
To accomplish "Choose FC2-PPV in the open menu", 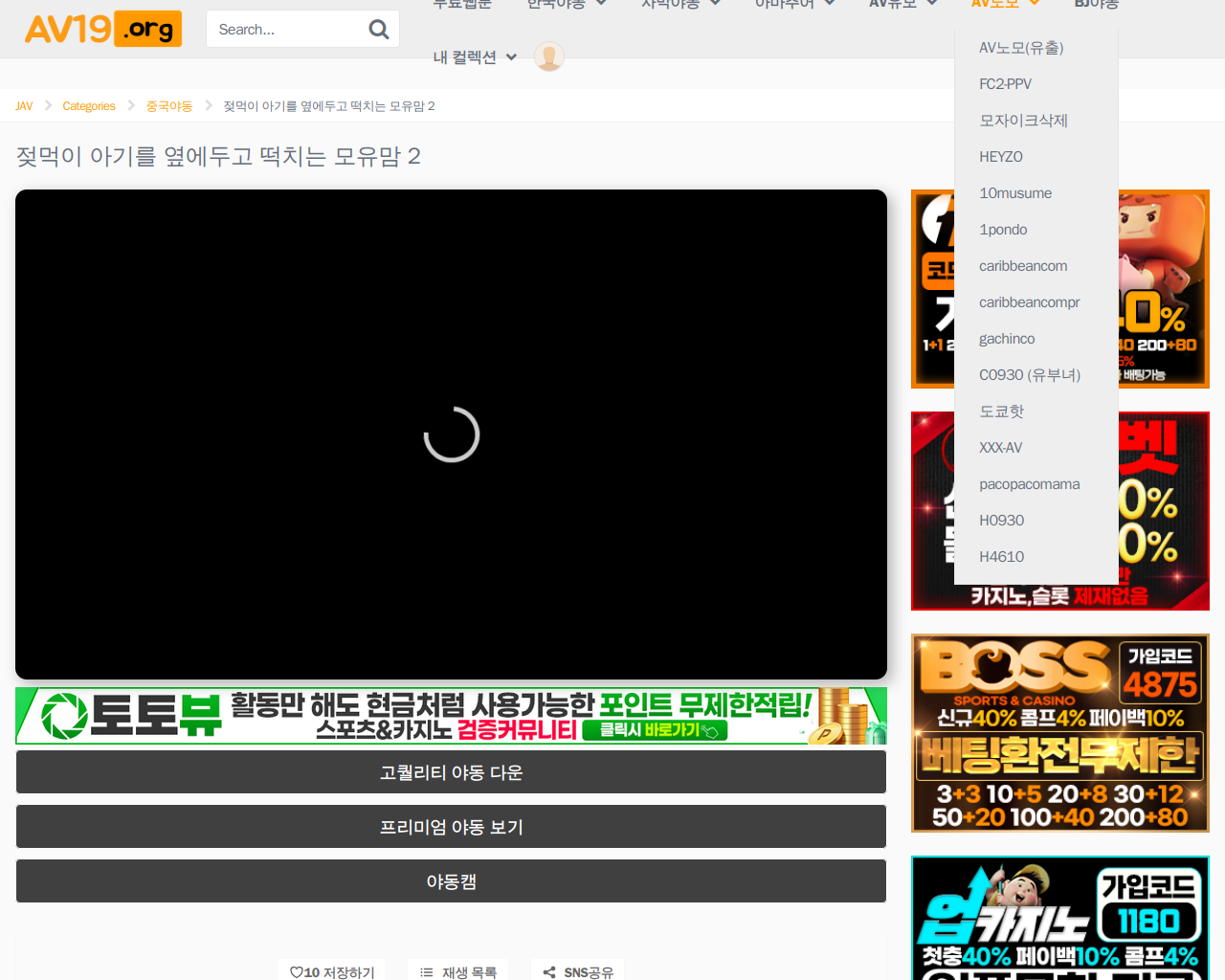I will click(1005, 84).
